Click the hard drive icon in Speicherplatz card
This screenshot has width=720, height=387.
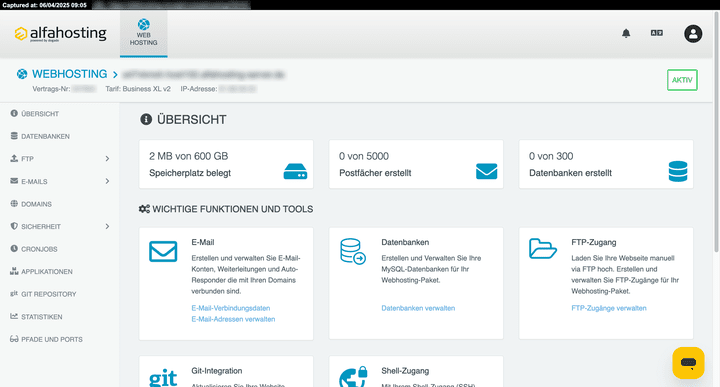tap(295, 172)
